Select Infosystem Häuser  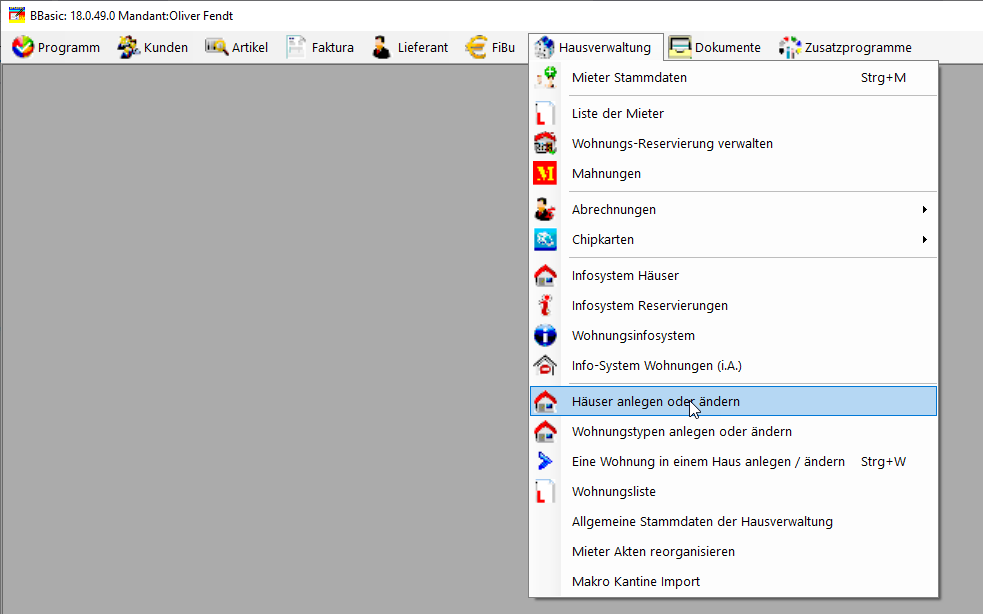pos(733,275)
